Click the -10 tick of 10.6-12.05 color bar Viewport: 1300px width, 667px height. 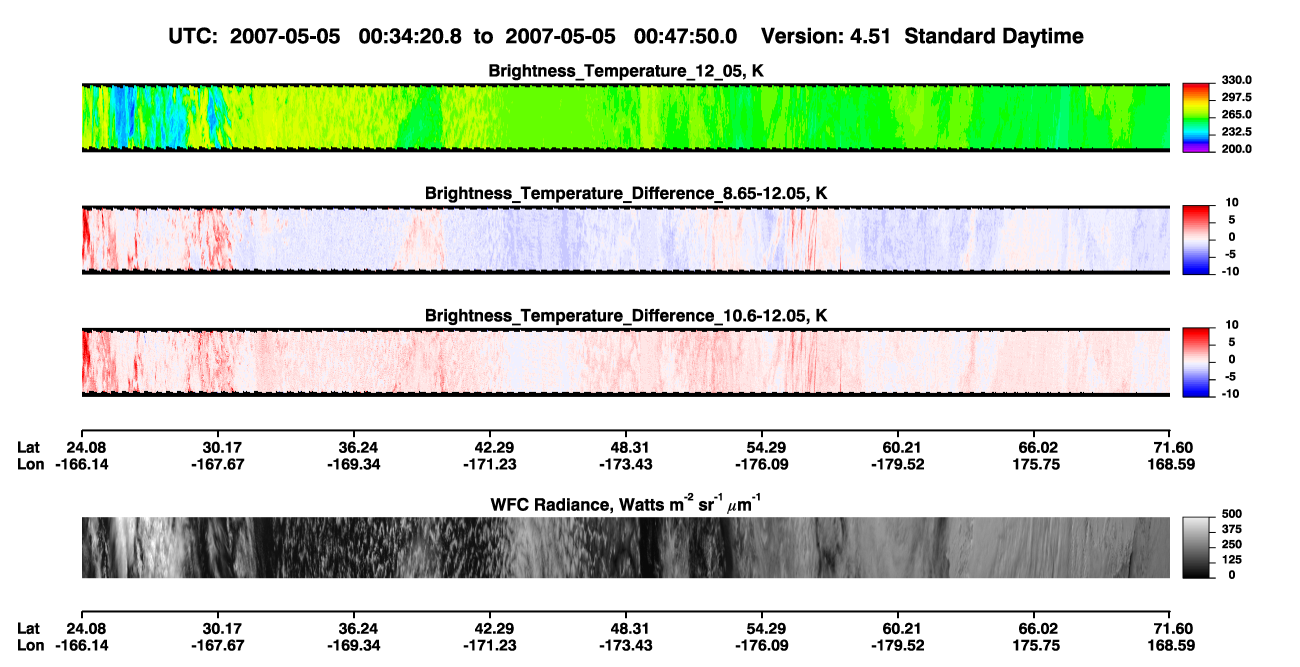(1230, 393)
